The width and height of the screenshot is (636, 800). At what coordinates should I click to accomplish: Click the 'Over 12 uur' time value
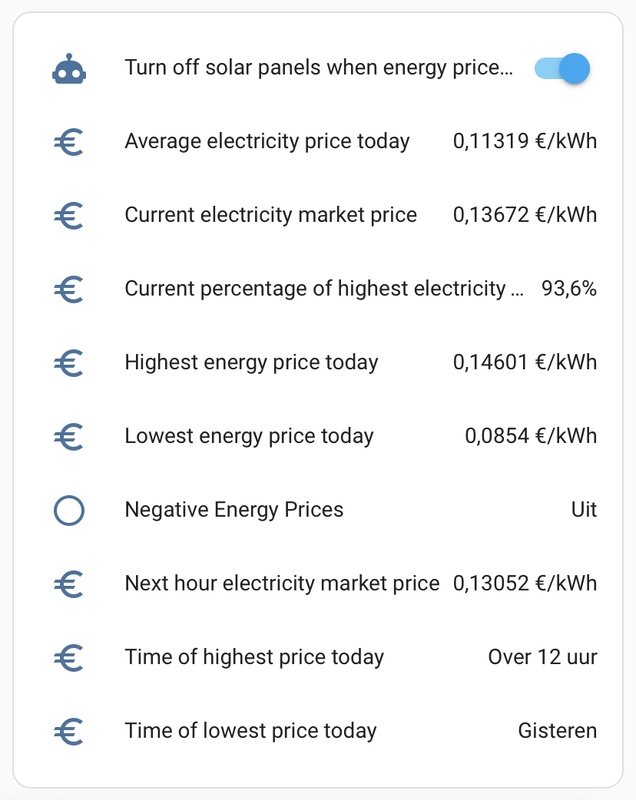(x=542, y=657)
